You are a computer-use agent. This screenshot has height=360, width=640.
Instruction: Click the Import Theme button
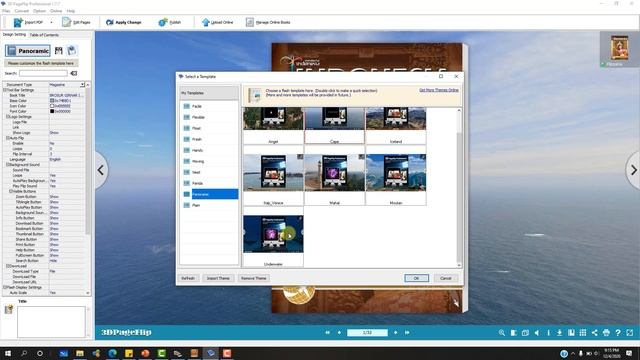pyautogui.click(x=218, y=278)
